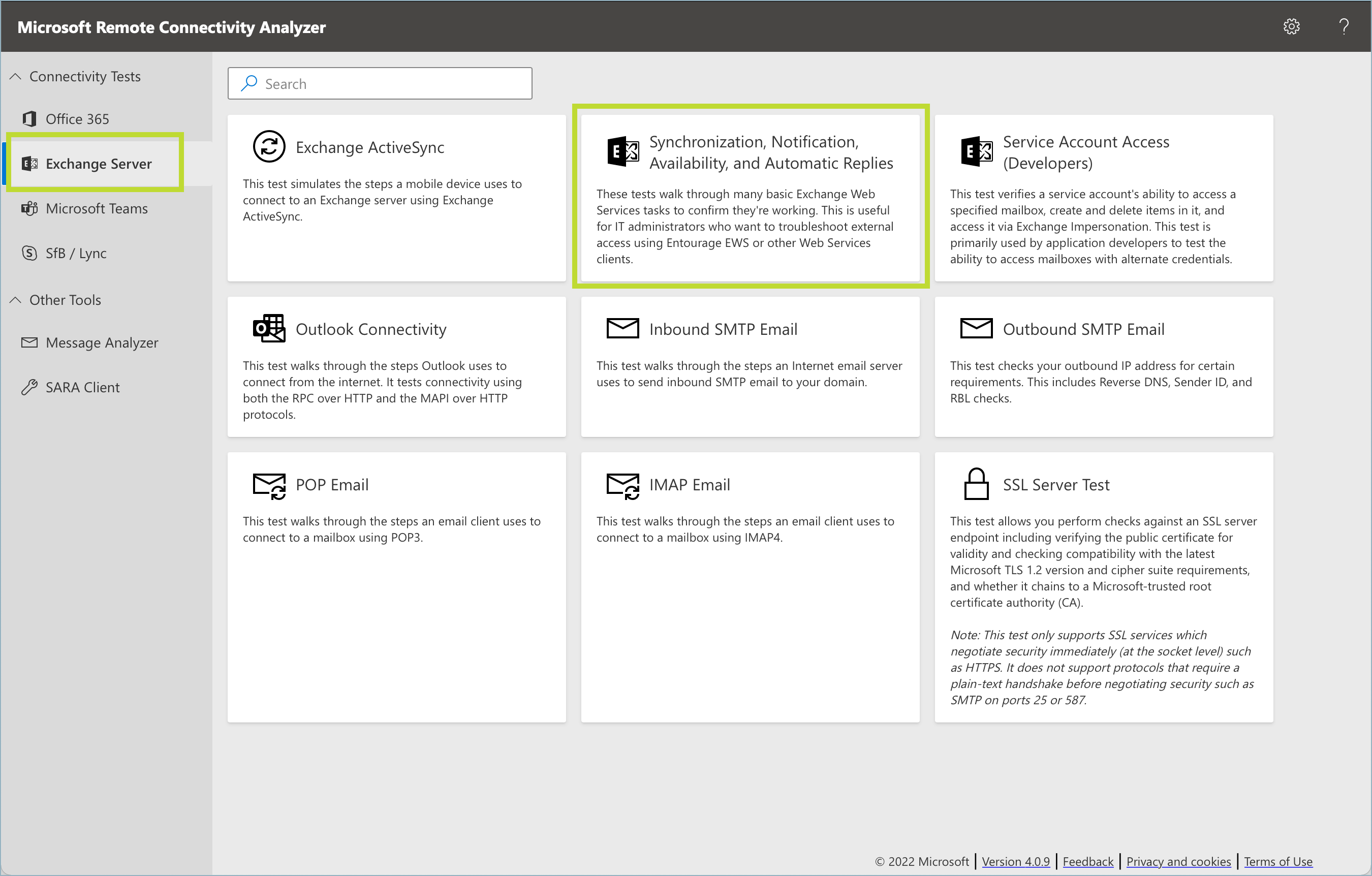Open the IMAP Email test title
The image size is (1372, 876).
(x=690, y=485)
